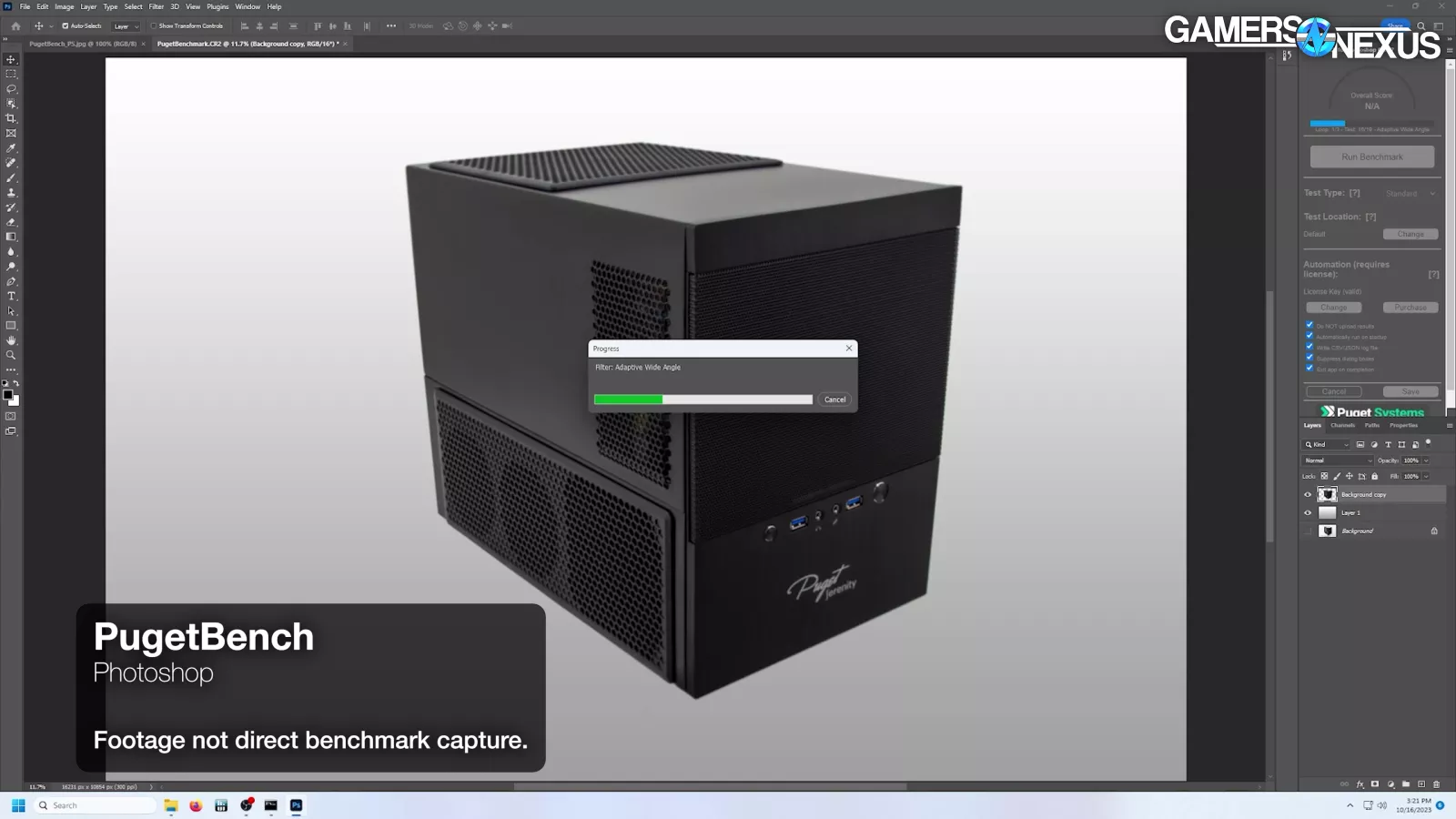Click the foreground color swatch
This screenshot has width=1456, height=819.
pyautogui.click(x=8, y=395)
